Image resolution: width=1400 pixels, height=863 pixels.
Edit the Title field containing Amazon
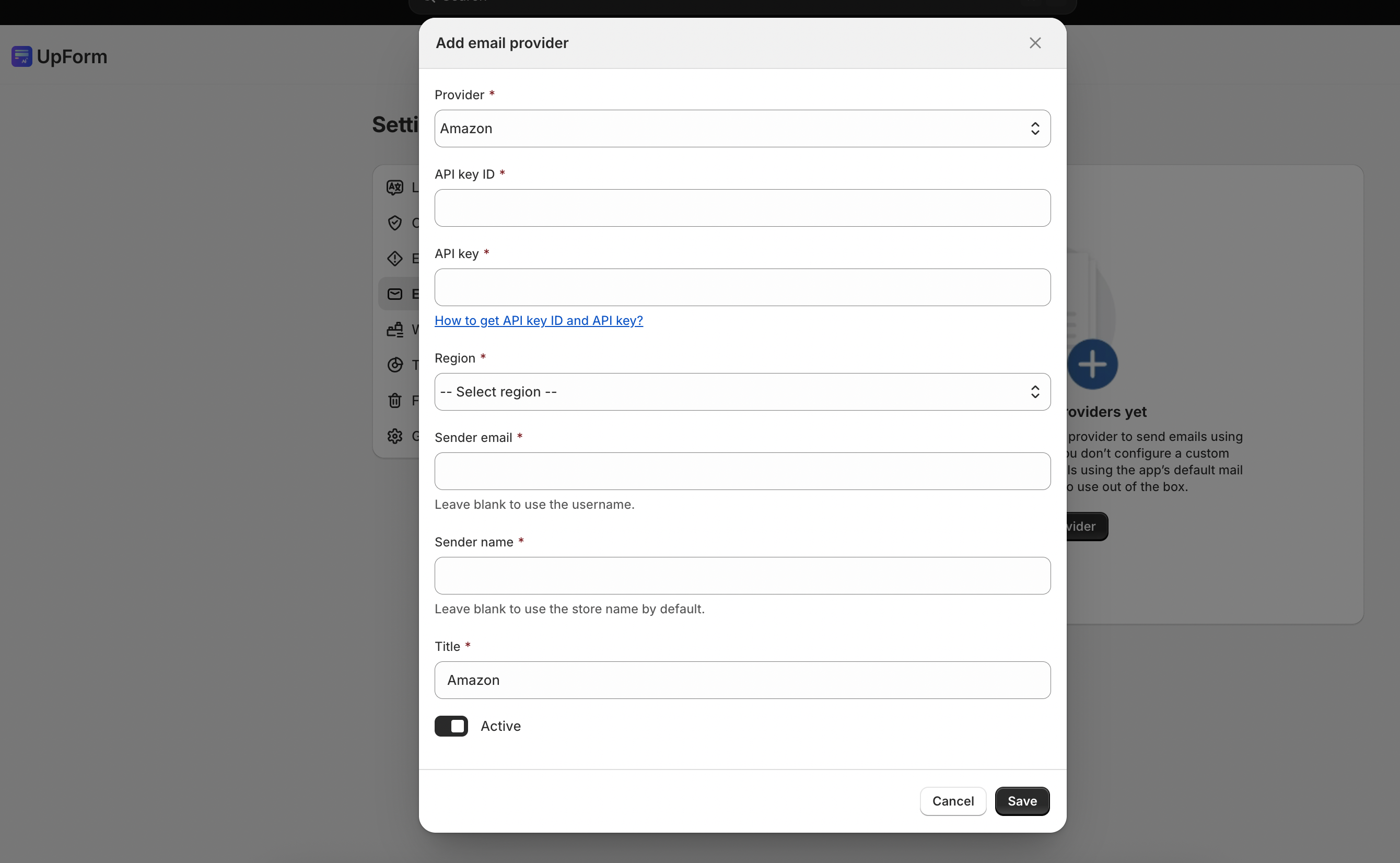[x=742, y=680]
